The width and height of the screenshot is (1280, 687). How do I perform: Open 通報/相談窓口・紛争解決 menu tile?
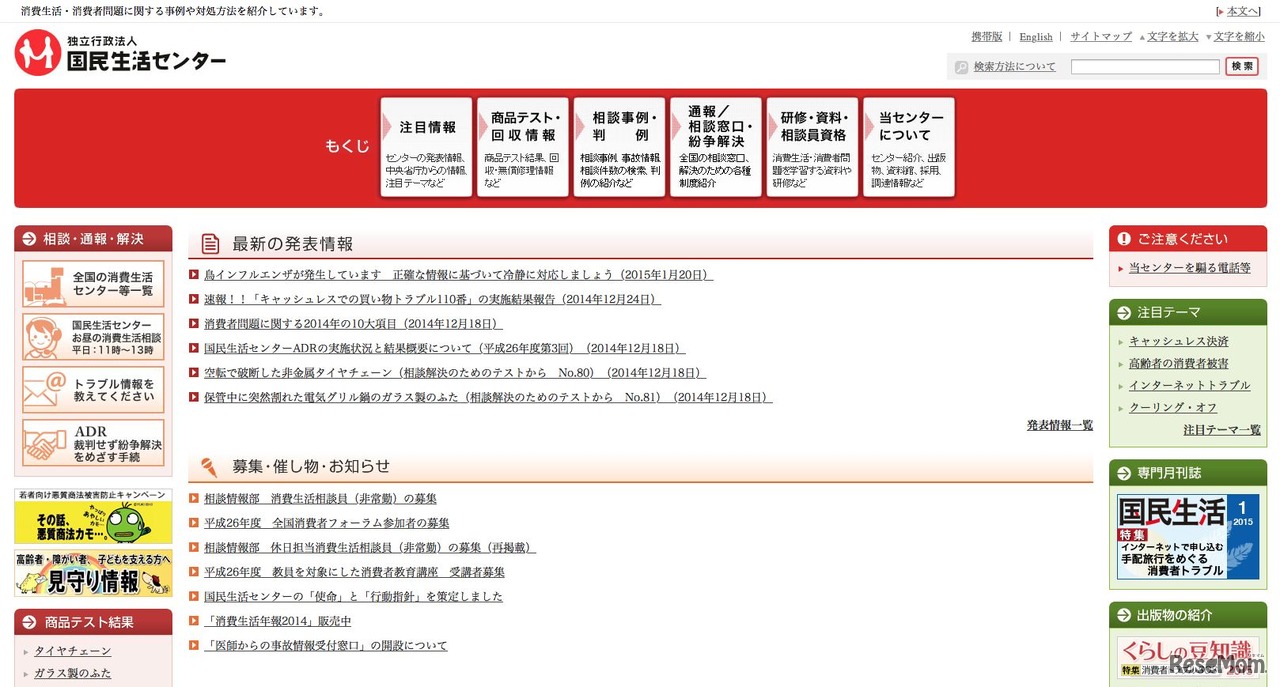[716, 147]
